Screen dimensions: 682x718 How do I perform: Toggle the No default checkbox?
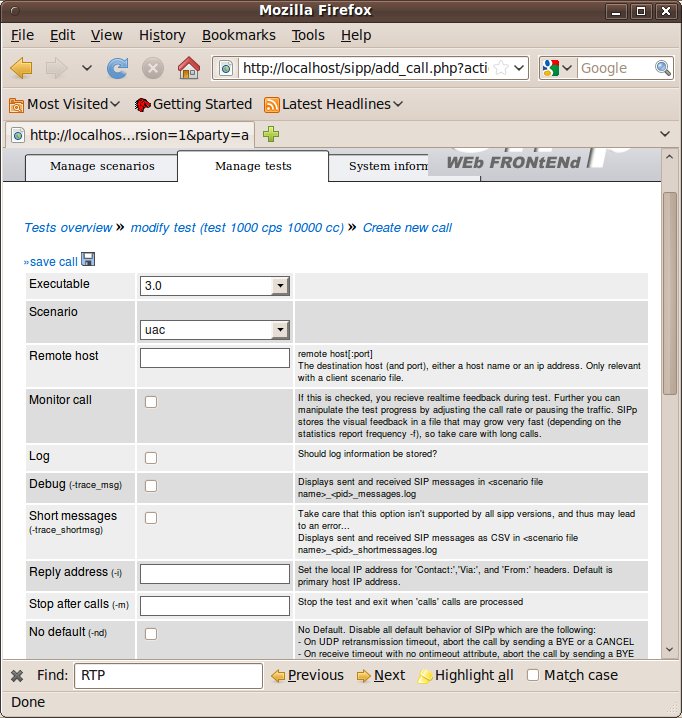click(151, 634)
